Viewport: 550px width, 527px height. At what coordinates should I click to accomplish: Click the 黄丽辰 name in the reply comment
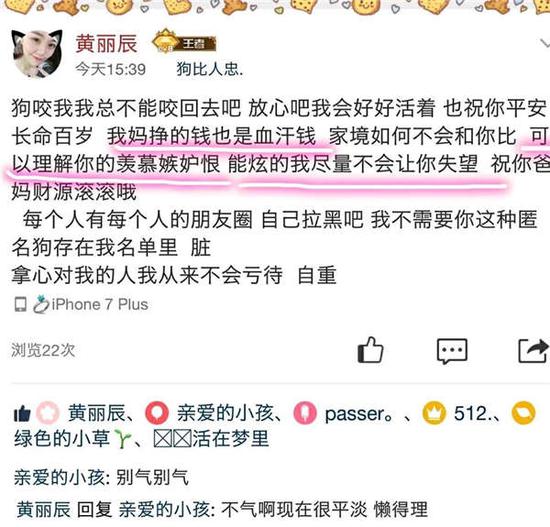(x=43, y=509)
